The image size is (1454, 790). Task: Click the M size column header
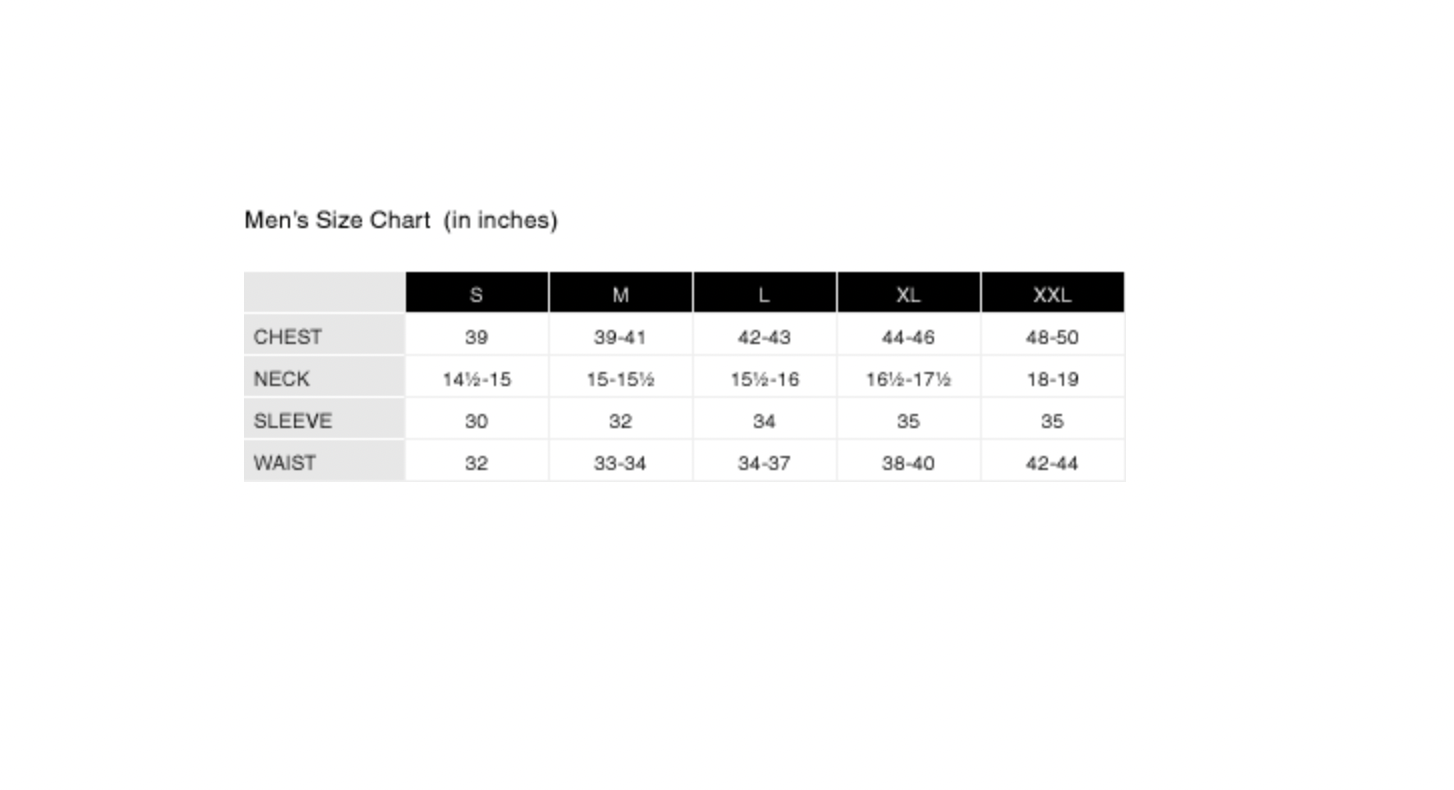[x=621, y=293]
